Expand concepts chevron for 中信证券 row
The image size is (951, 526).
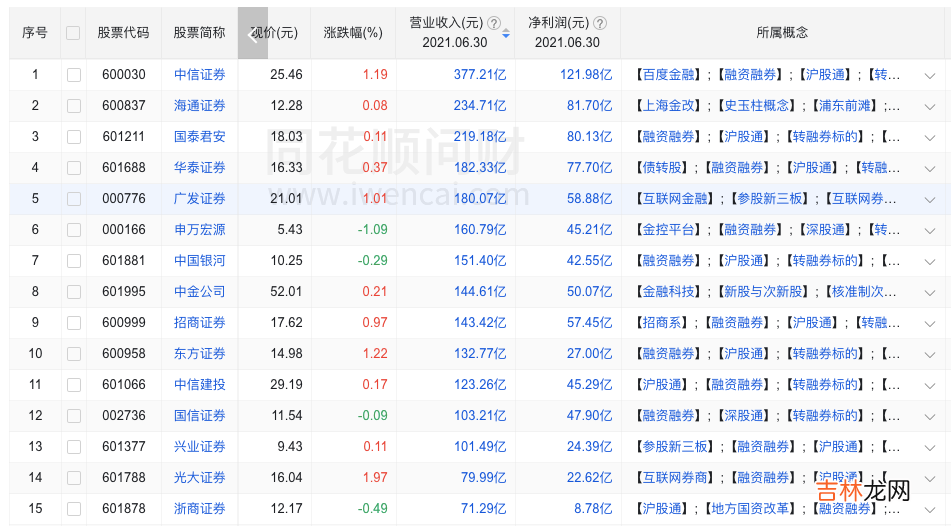[x=929, y=75]
